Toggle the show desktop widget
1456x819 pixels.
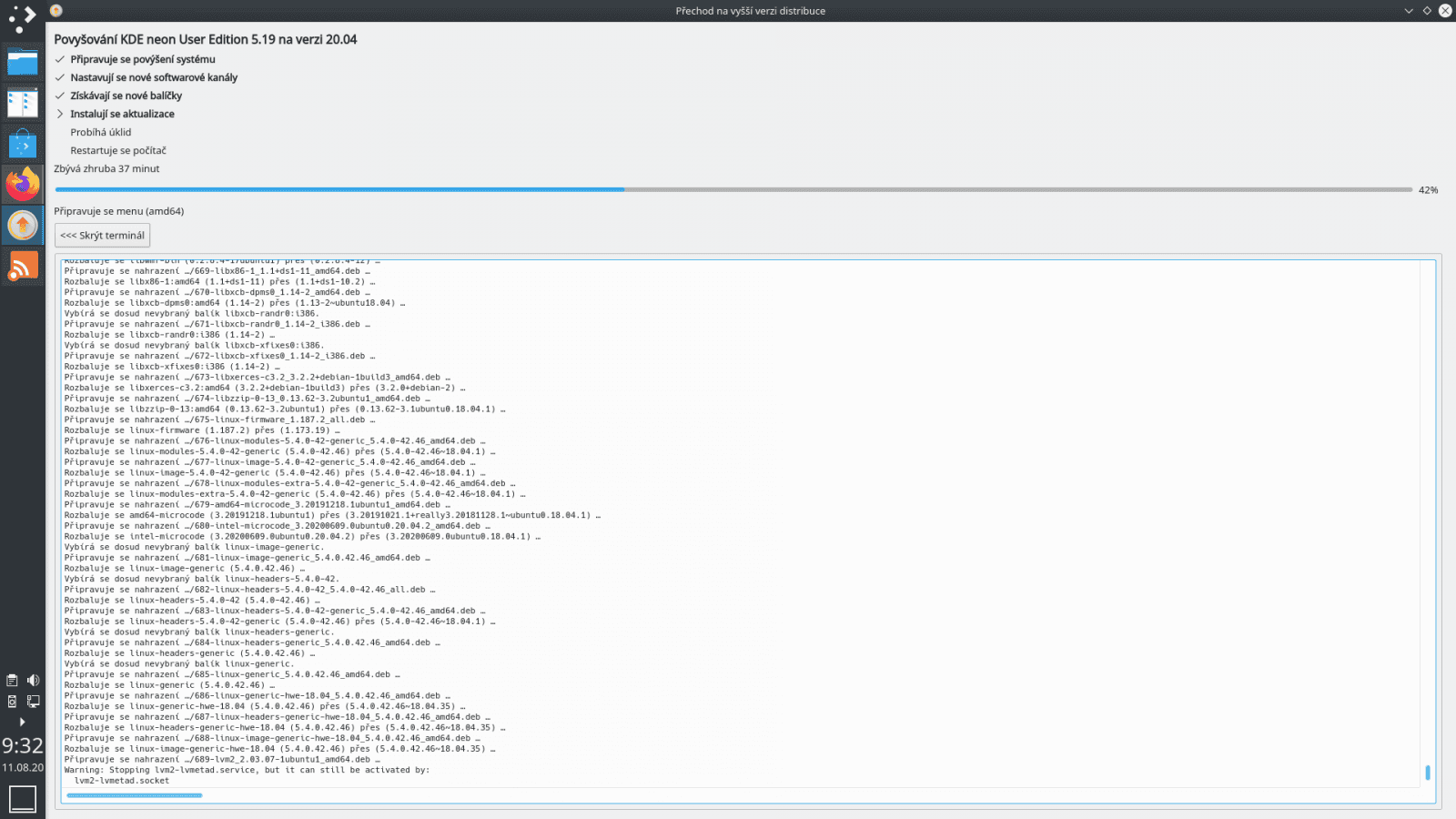[x=23, y=797]
